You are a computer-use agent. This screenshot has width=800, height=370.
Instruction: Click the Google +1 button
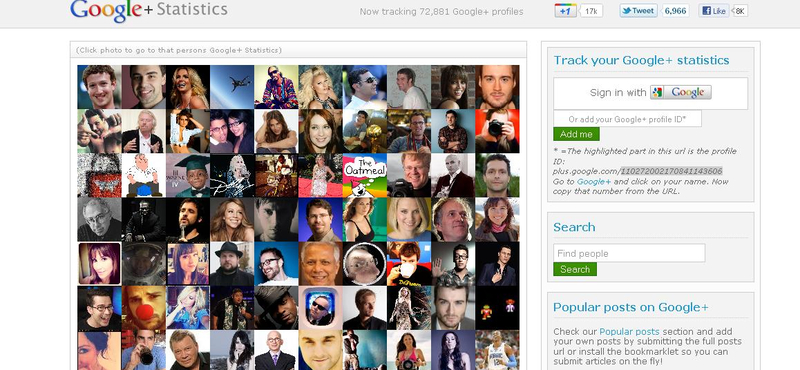click(565, 11)
